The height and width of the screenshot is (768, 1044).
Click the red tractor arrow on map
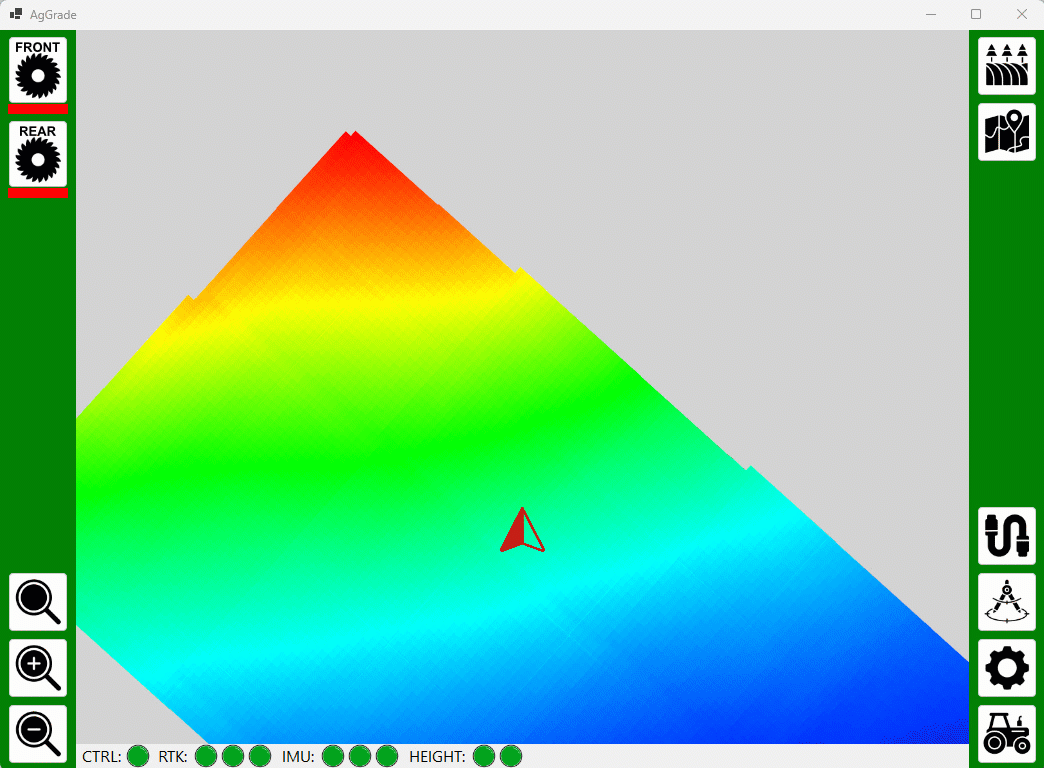521,533
